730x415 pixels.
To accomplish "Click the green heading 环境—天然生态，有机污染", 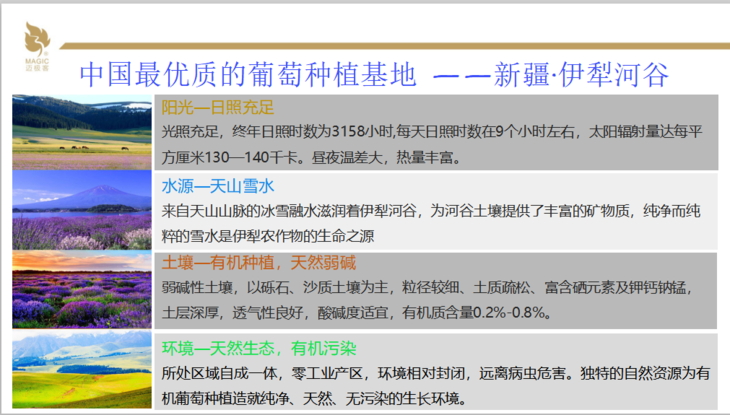I will click(x=259, y=348).
